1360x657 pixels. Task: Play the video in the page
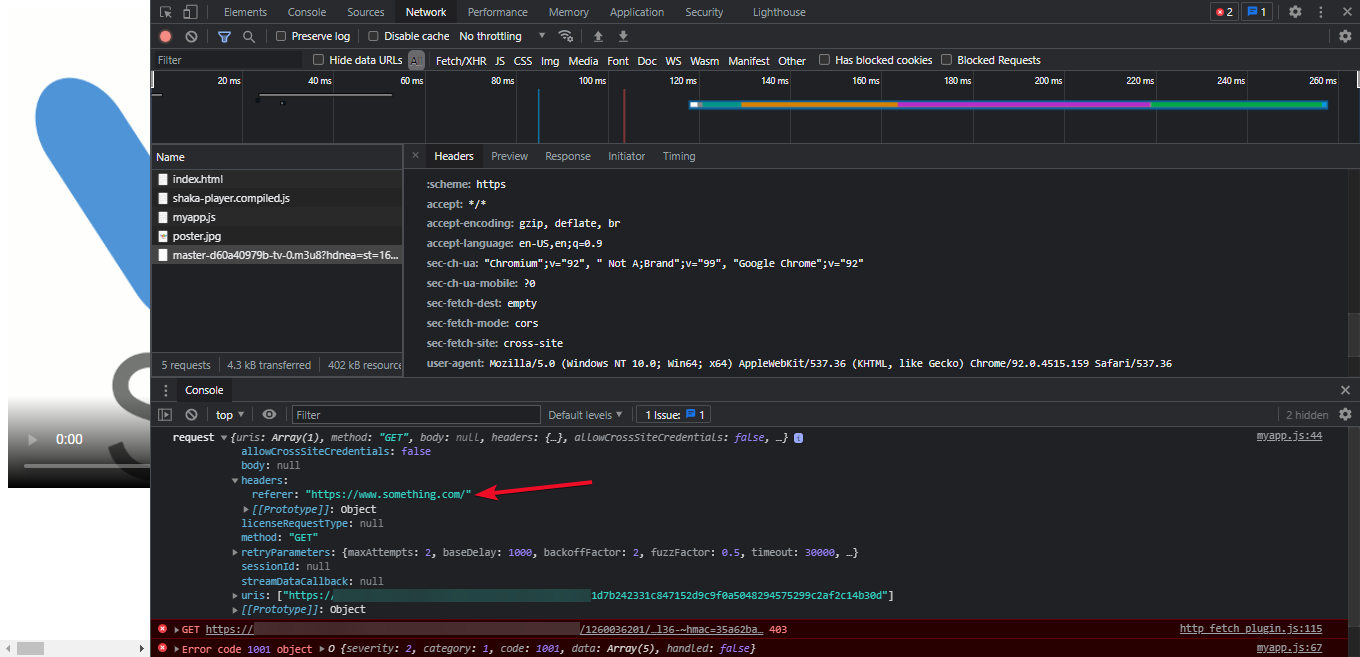tap(32, 439)
